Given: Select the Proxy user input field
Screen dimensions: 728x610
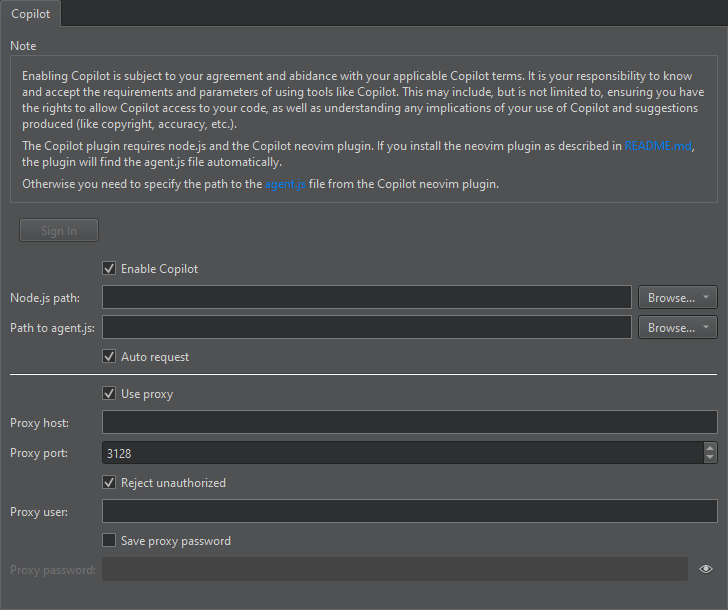Looking at the screenshot, I should pos(409,512).
